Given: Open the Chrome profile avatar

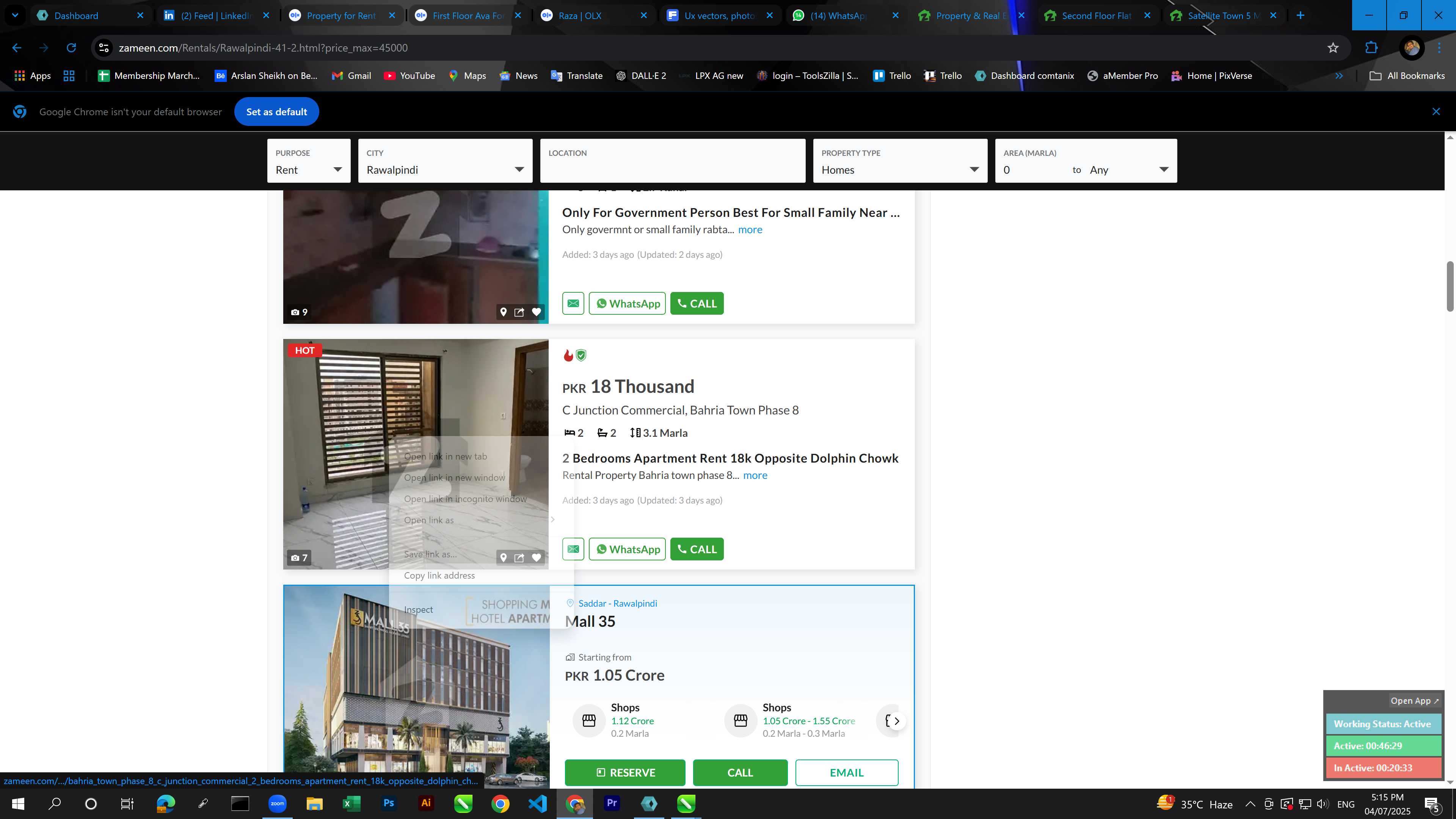Looking at the screenshot, I should click(x=1411, y=48).
